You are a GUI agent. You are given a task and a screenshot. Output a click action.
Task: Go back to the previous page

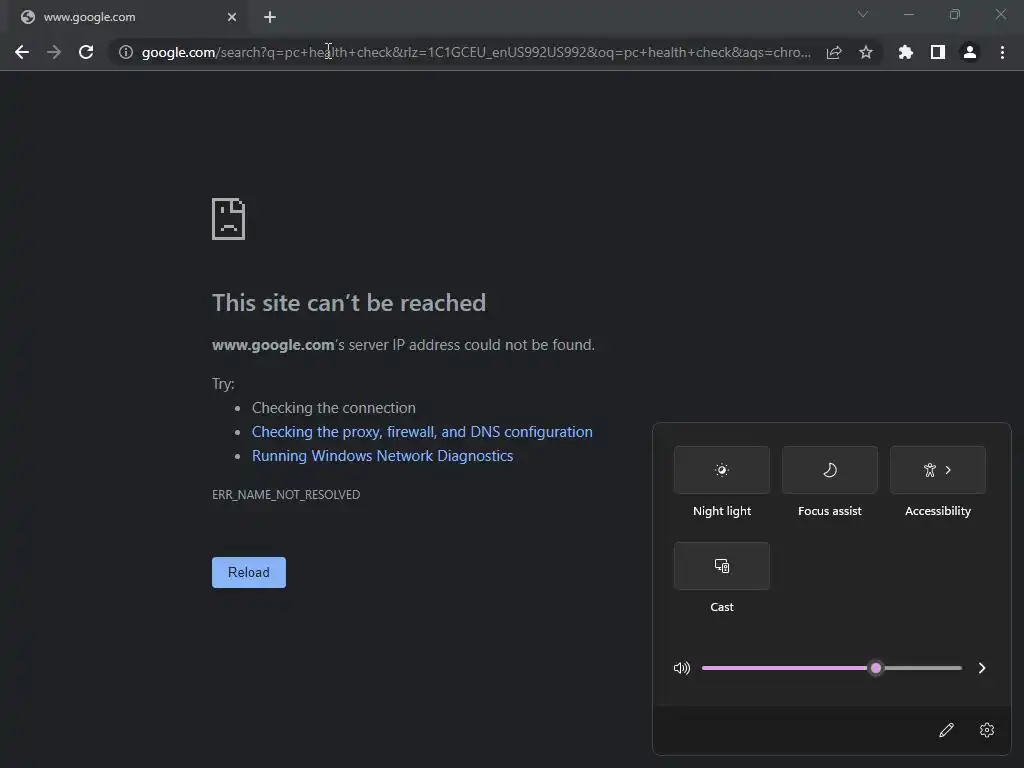22,52
